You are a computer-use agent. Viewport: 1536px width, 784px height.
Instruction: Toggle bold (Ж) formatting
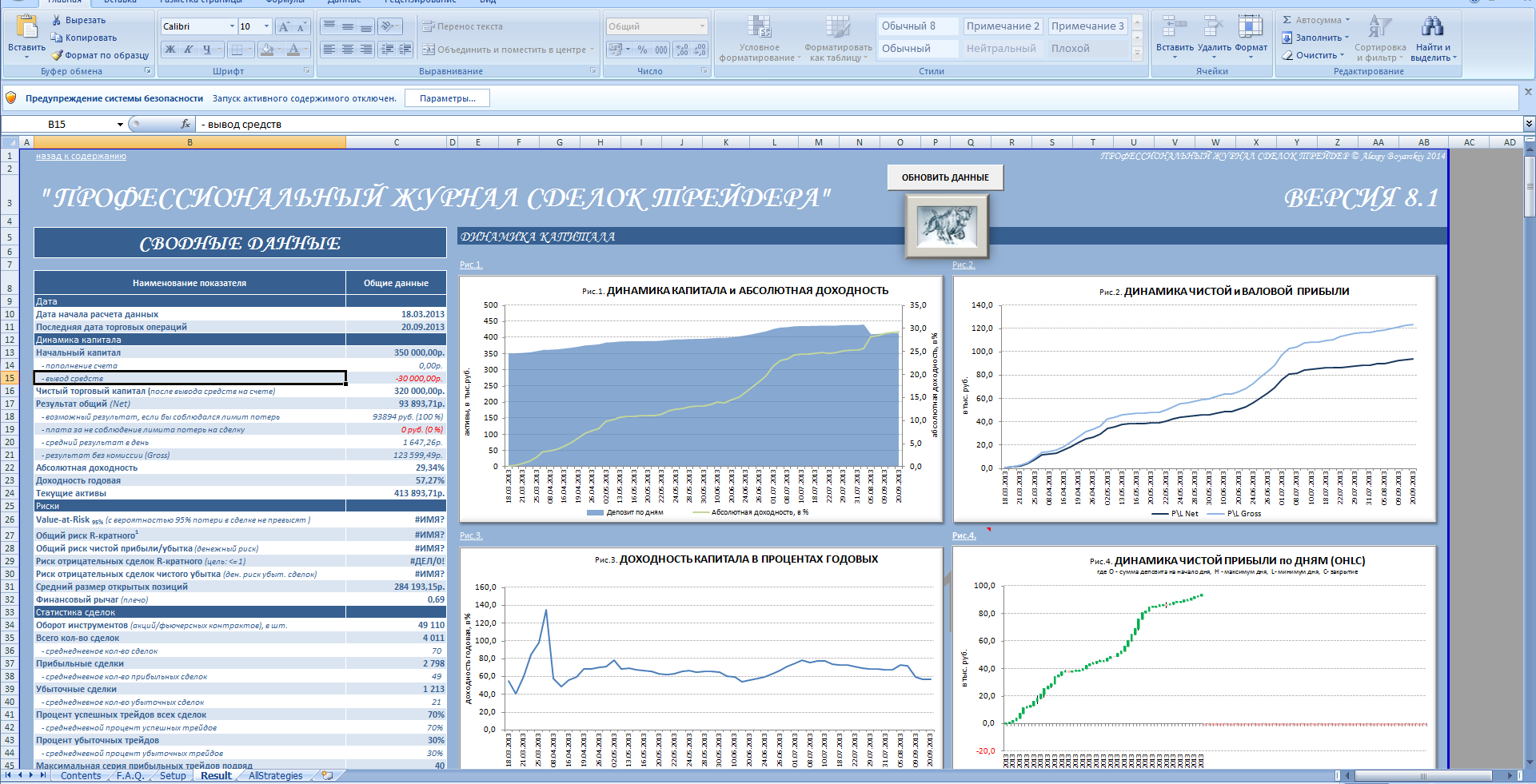point(170,50)
